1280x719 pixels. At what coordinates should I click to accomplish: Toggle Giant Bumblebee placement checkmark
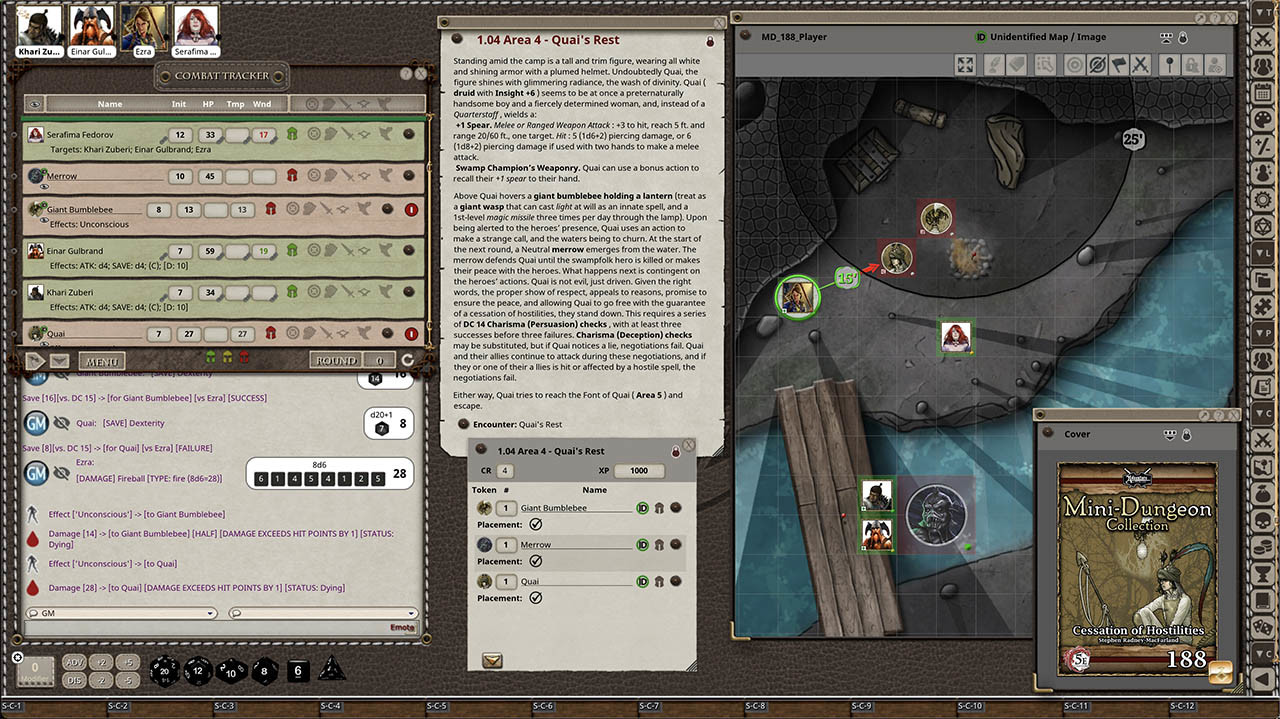536,524
